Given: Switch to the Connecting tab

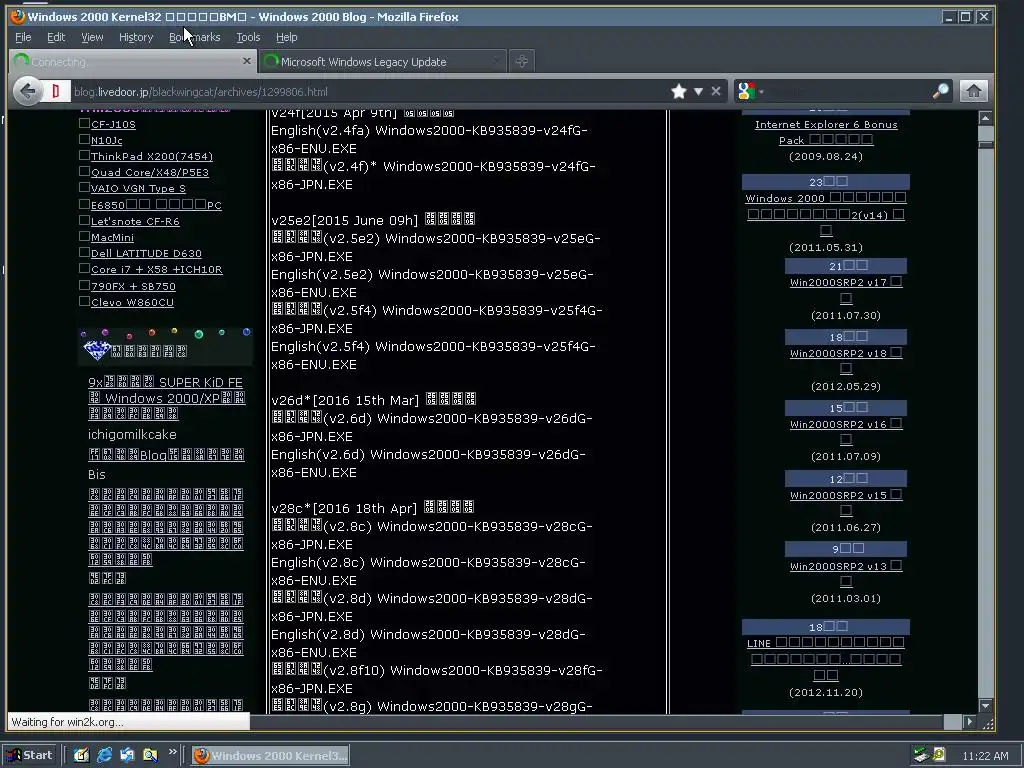Looking at the screenshot, I should (133, 61).
